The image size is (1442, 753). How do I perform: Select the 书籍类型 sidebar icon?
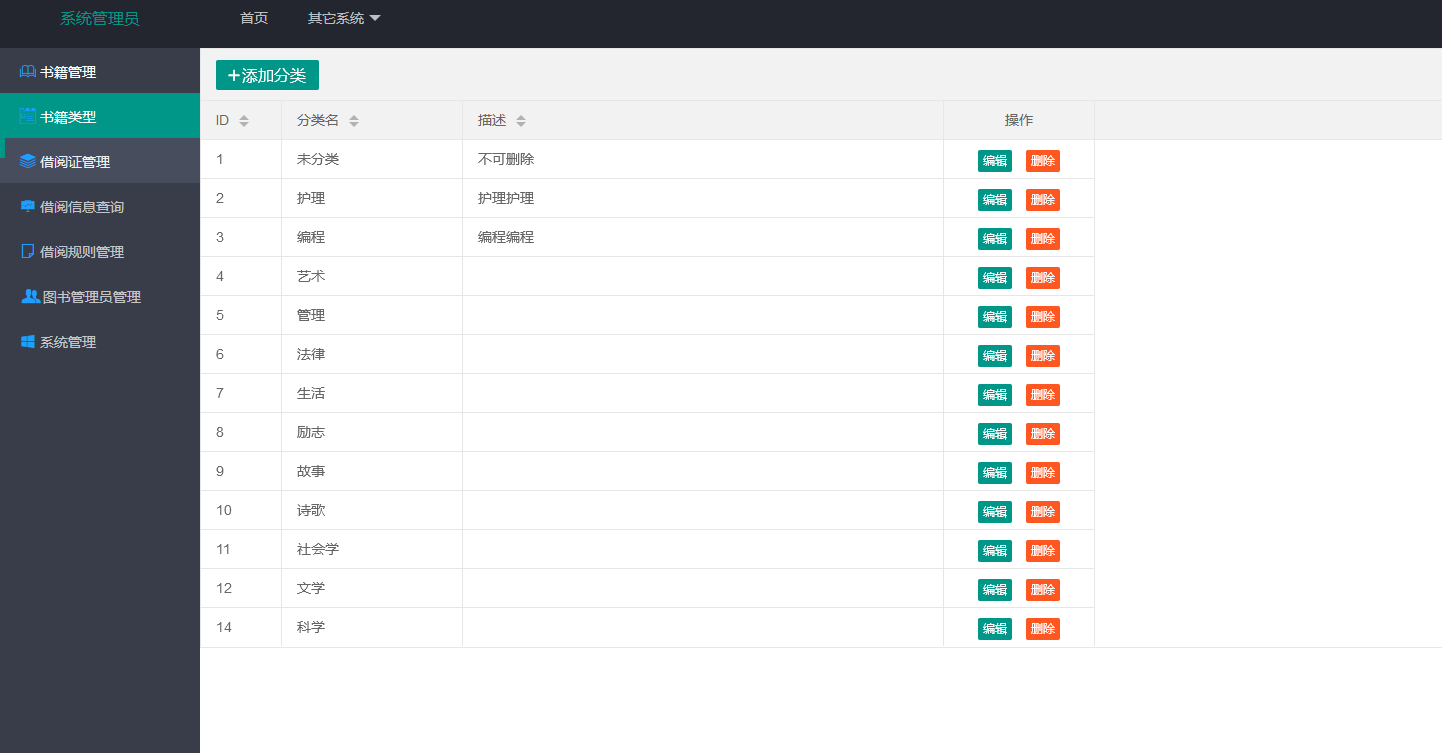click(x=26, y=116)
